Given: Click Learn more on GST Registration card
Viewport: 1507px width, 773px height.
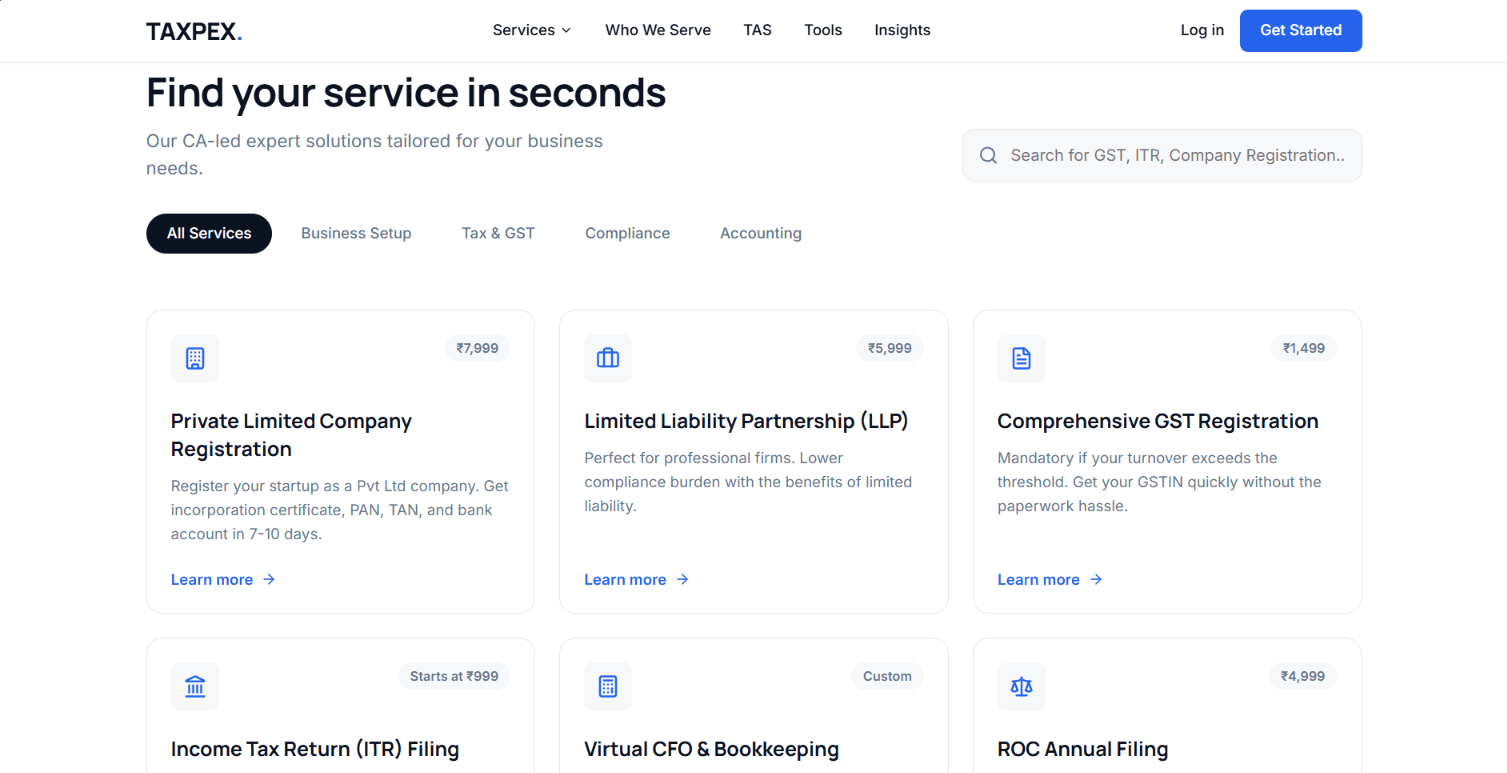Looking at the screenshot, I should pyautogui.click(x=1050, y=580).
